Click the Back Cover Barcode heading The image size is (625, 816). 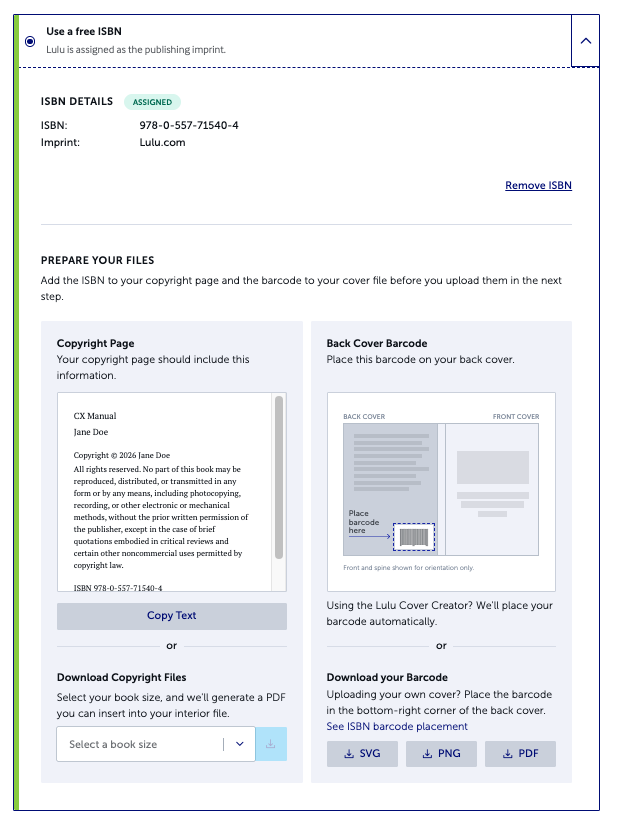click(x=377, y=343)
